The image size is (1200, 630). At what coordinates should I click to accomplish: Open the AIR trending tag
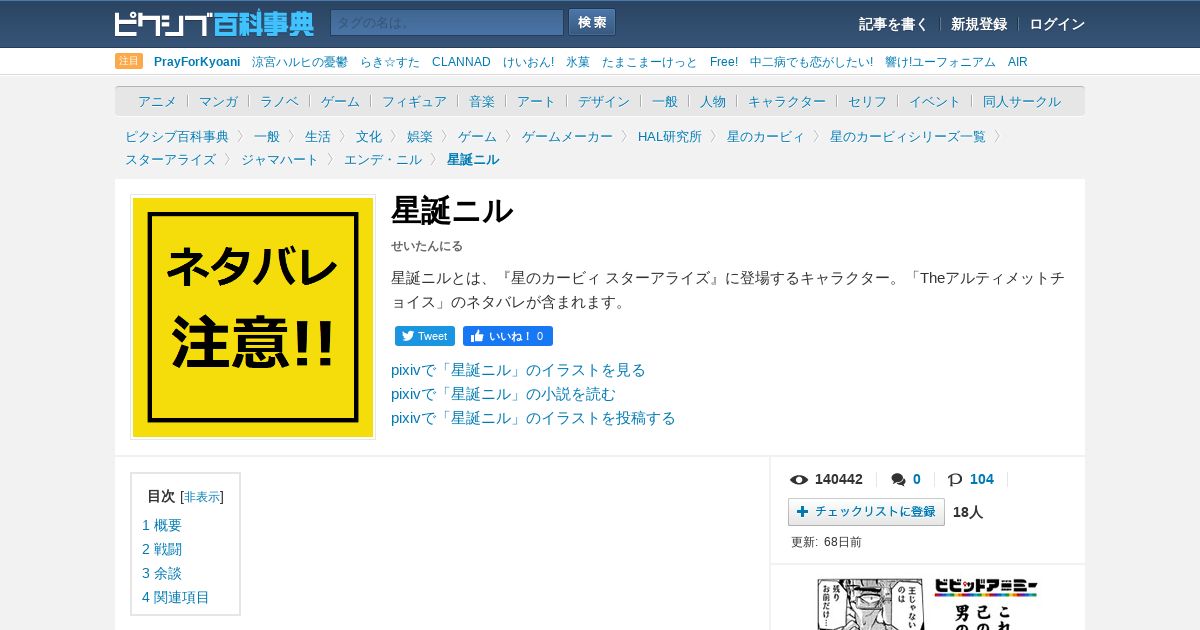tap(1018, 62)
